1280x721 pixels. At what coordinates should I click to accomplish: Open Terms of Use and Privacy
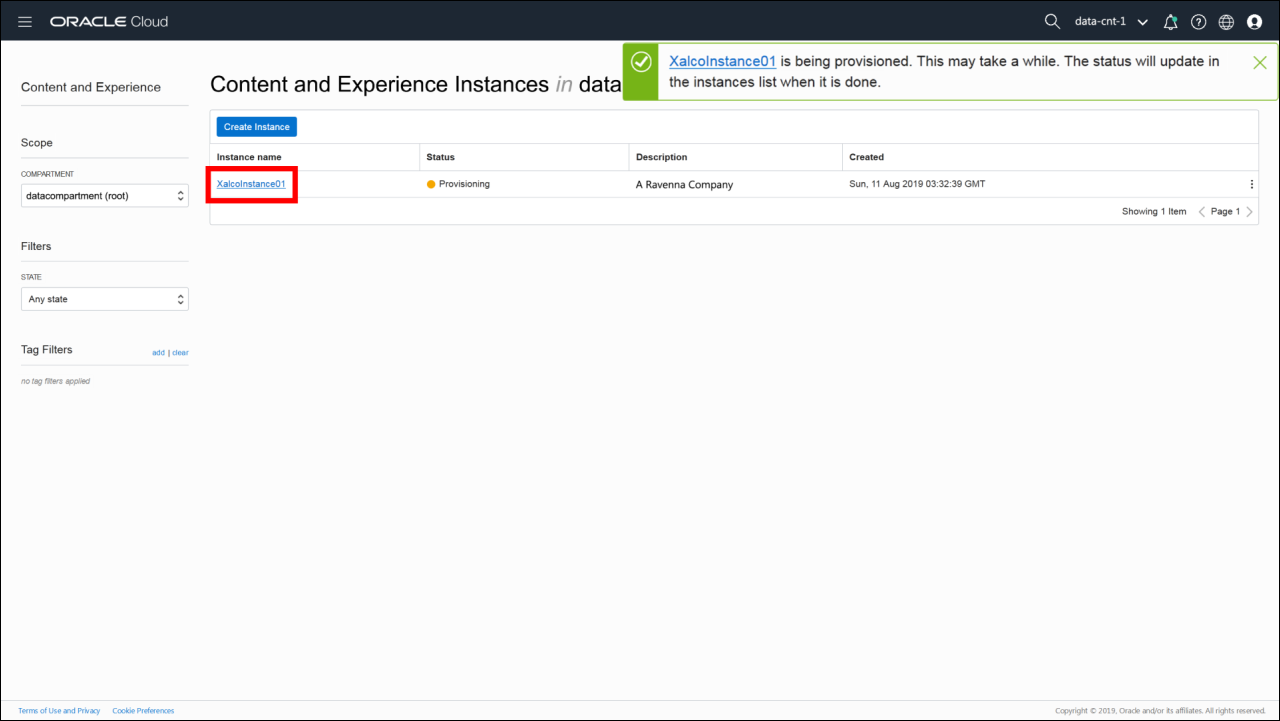click(59, 711)
